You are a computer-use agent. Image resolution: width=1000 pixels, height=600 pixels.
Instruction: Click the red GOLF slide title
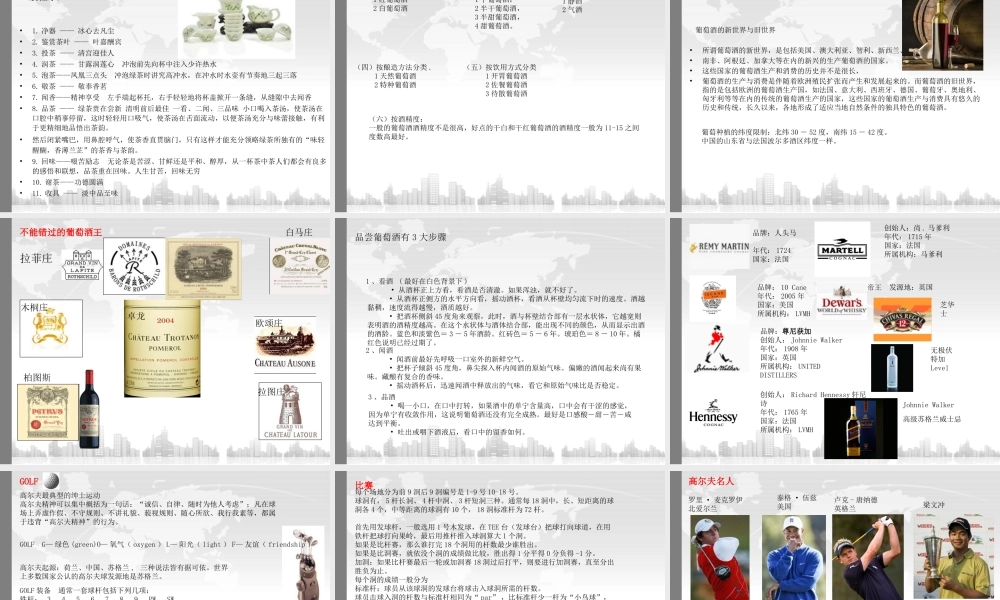(x=29, y=481)
